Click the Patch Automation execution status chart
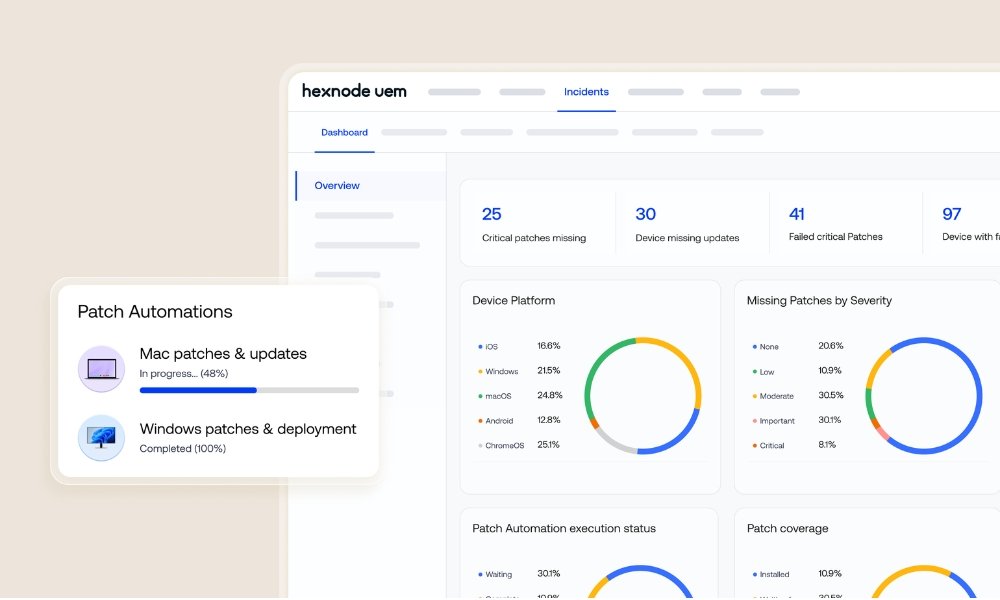Screen dimensions: 1000x600 [640, 582]
